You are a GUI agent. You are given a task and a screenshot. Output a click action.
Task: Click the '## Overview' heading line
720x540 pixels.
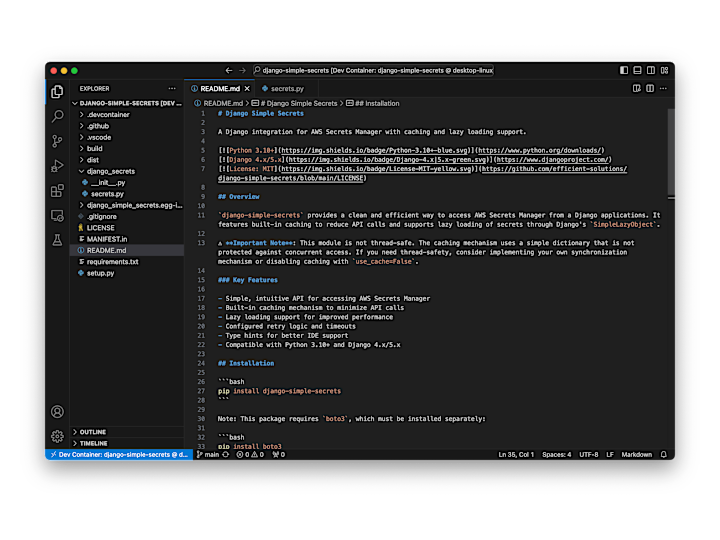239,197
